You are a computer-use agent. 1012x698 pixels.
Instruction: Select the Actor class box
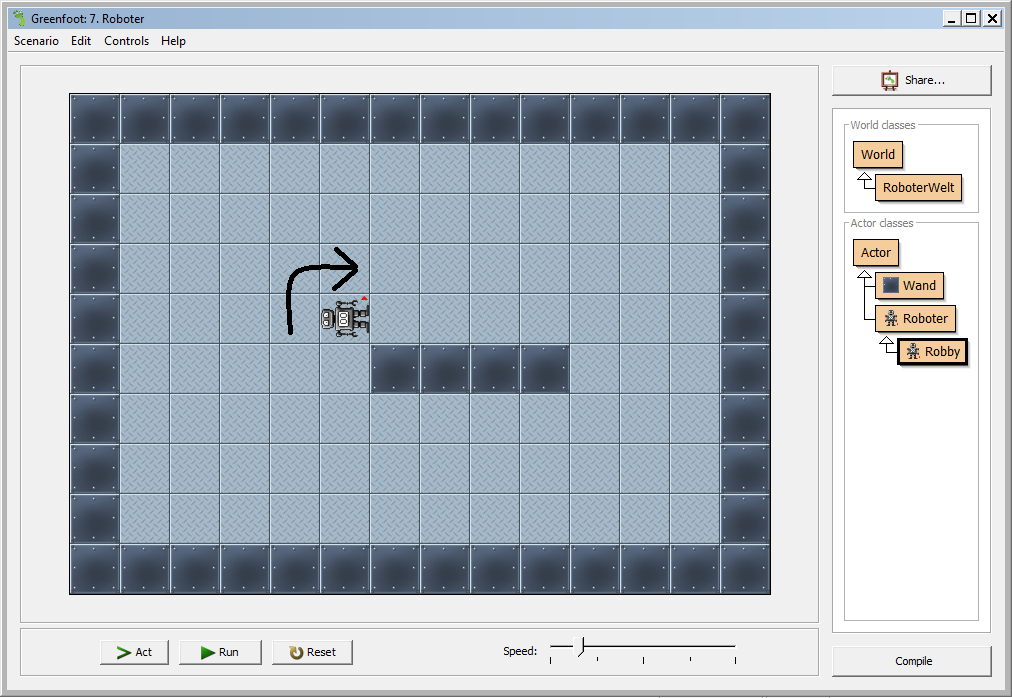coord(875,252)
